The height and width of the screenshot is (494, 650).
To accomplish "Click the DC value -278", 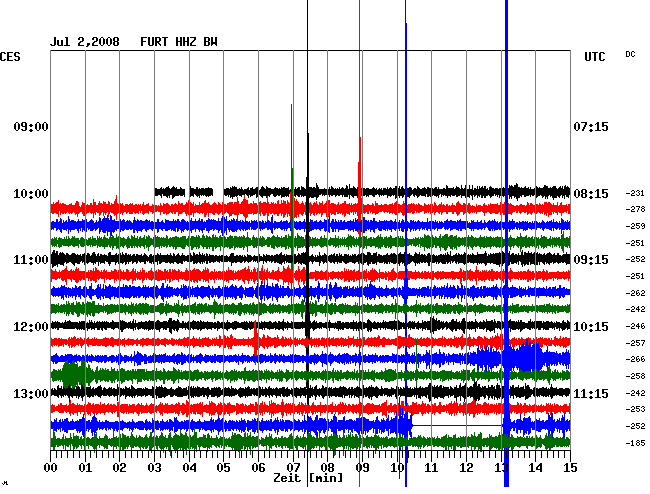I will (x=635, y=209).
